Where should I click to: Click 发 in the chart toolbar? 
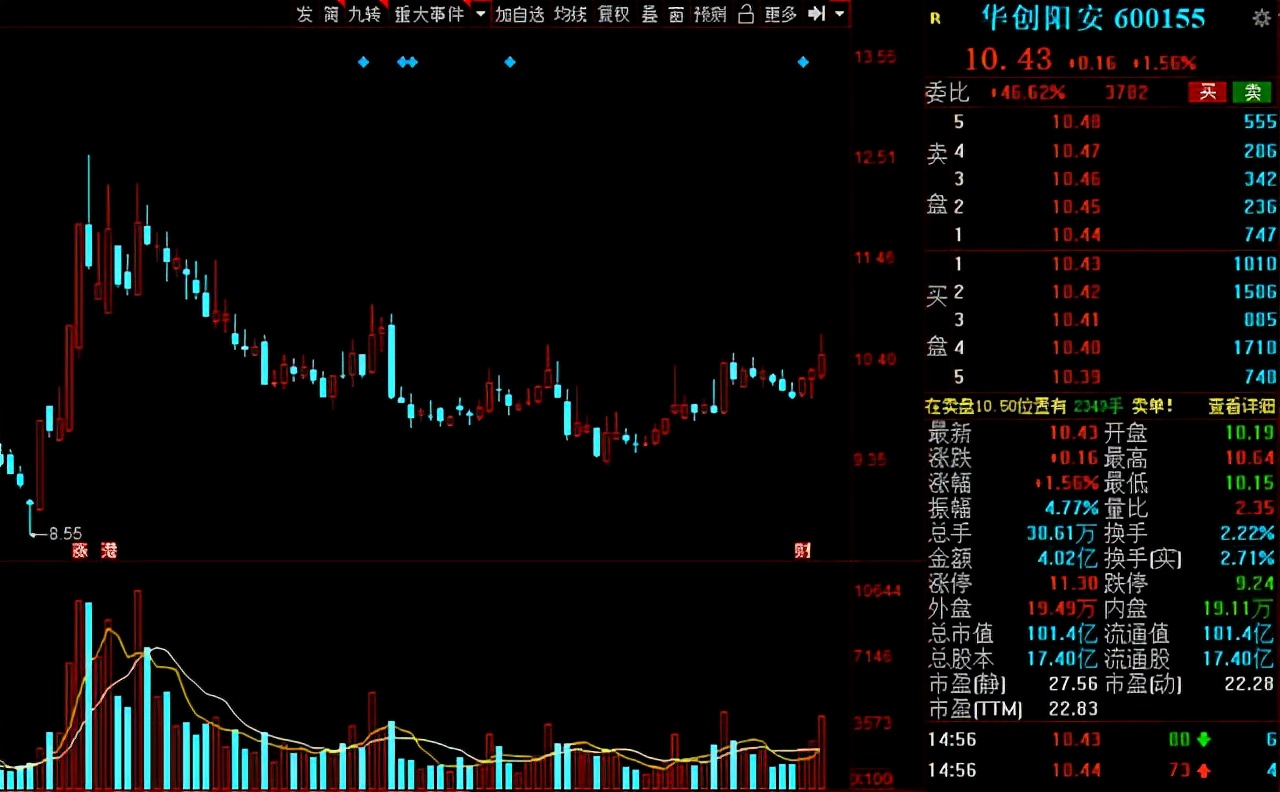[304, 14]
